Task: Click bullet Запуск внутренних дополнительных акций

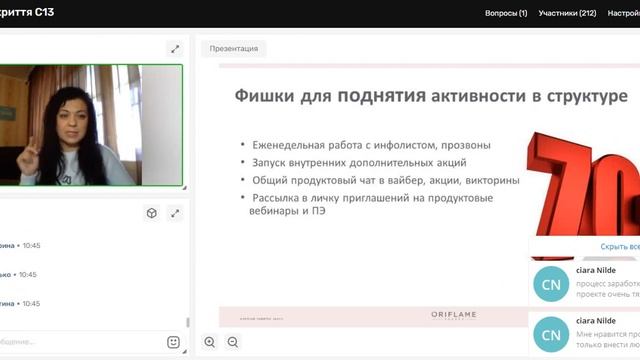Action: [x=359, y=162]
